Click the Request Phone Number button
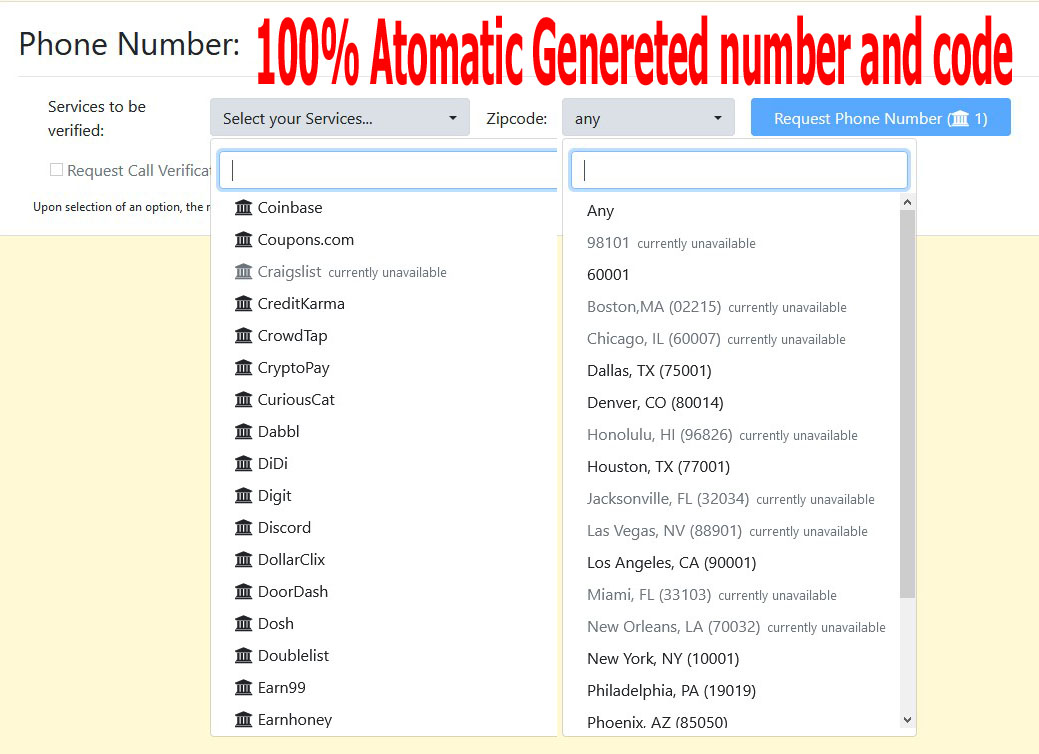 [881, 118]
